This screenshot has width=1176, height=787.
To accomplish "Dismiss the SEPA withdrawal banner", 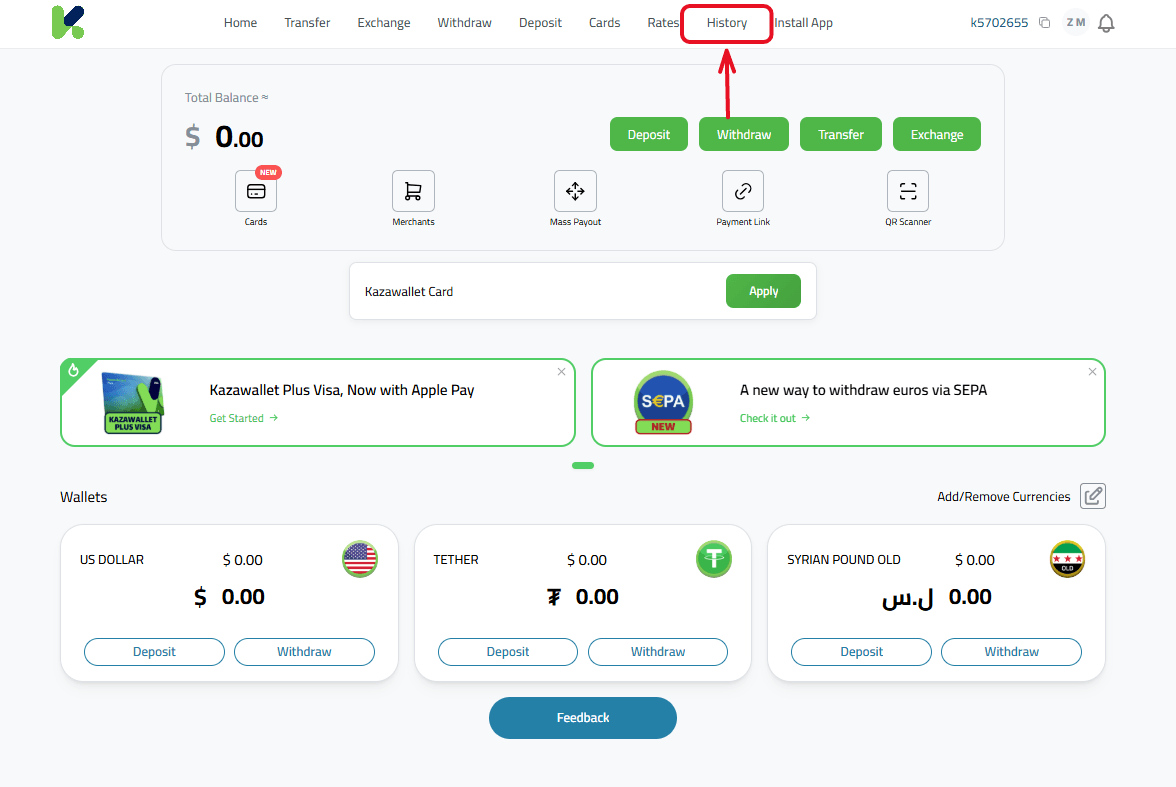I will click(1092, 372).
